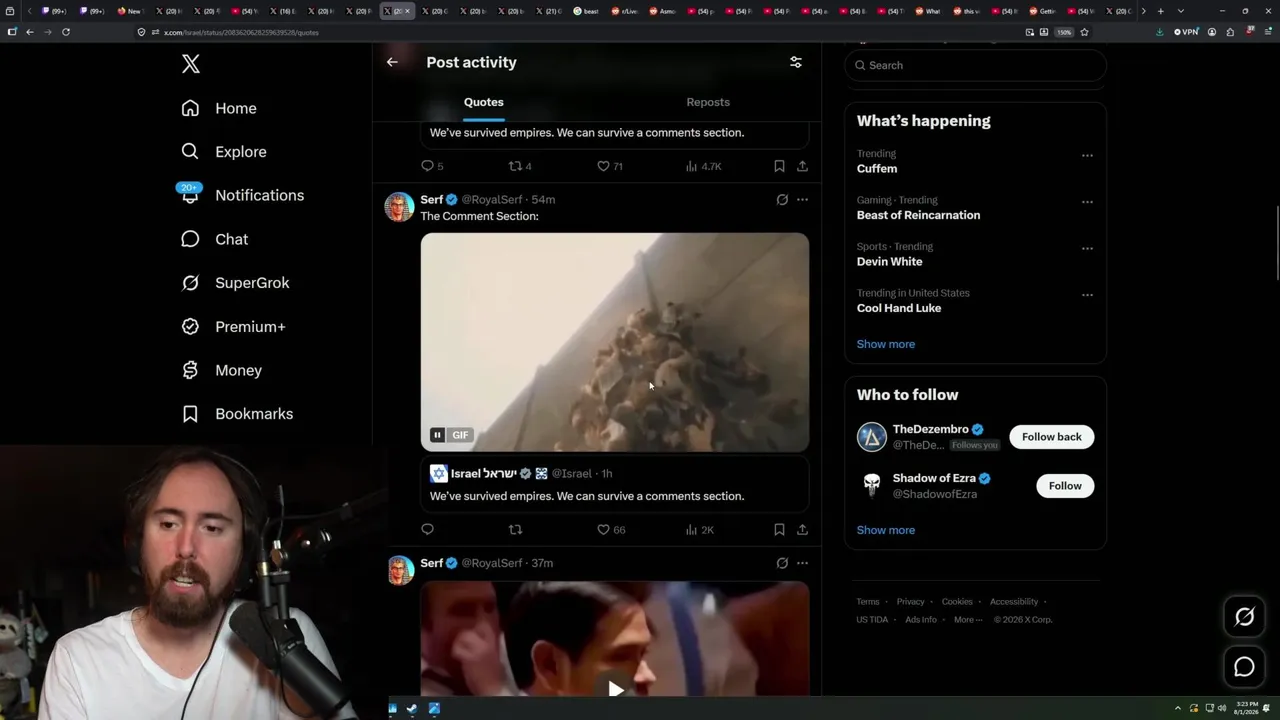Reload the page in the browser
The height and width of the screenshot is (720, 1280).
pos(66,32)
